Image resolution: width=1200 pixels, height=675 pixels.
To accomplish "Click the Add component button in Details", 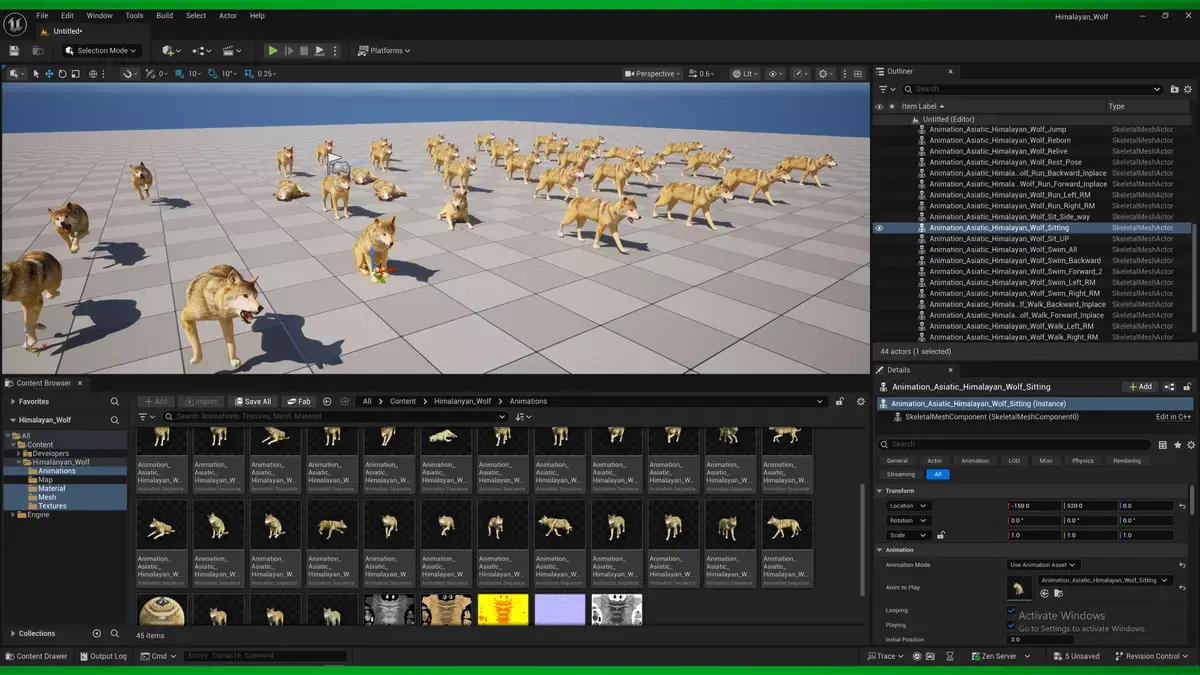I will (1140, 387).
